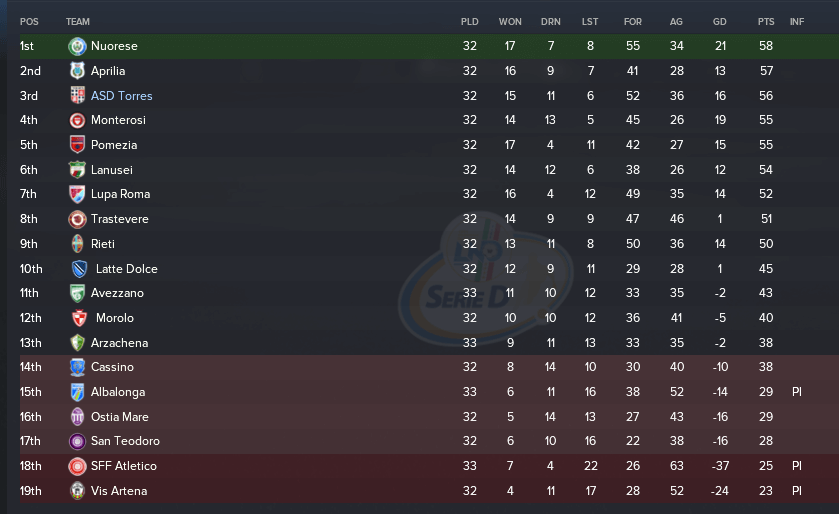Sort by the WON column header
The height and width of the screenshot is (514, 839).
(510, 22)
